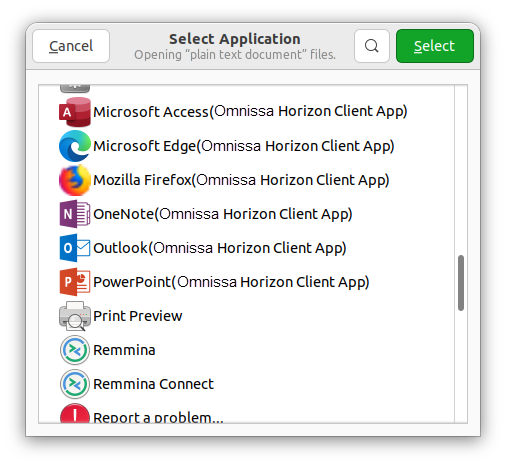Click the application list scrollbar thumb
This screenshot has height=465, width=506.
coord(461,283)
